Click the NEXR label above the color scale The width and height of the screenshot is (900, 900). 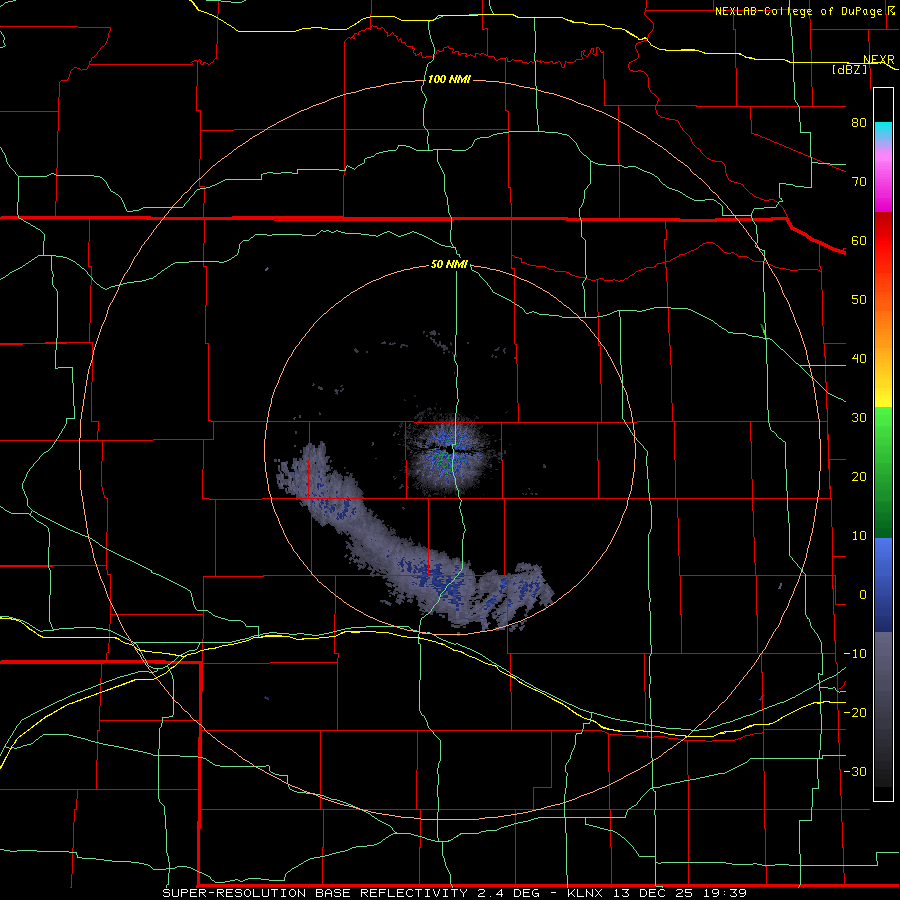[879, 60]
